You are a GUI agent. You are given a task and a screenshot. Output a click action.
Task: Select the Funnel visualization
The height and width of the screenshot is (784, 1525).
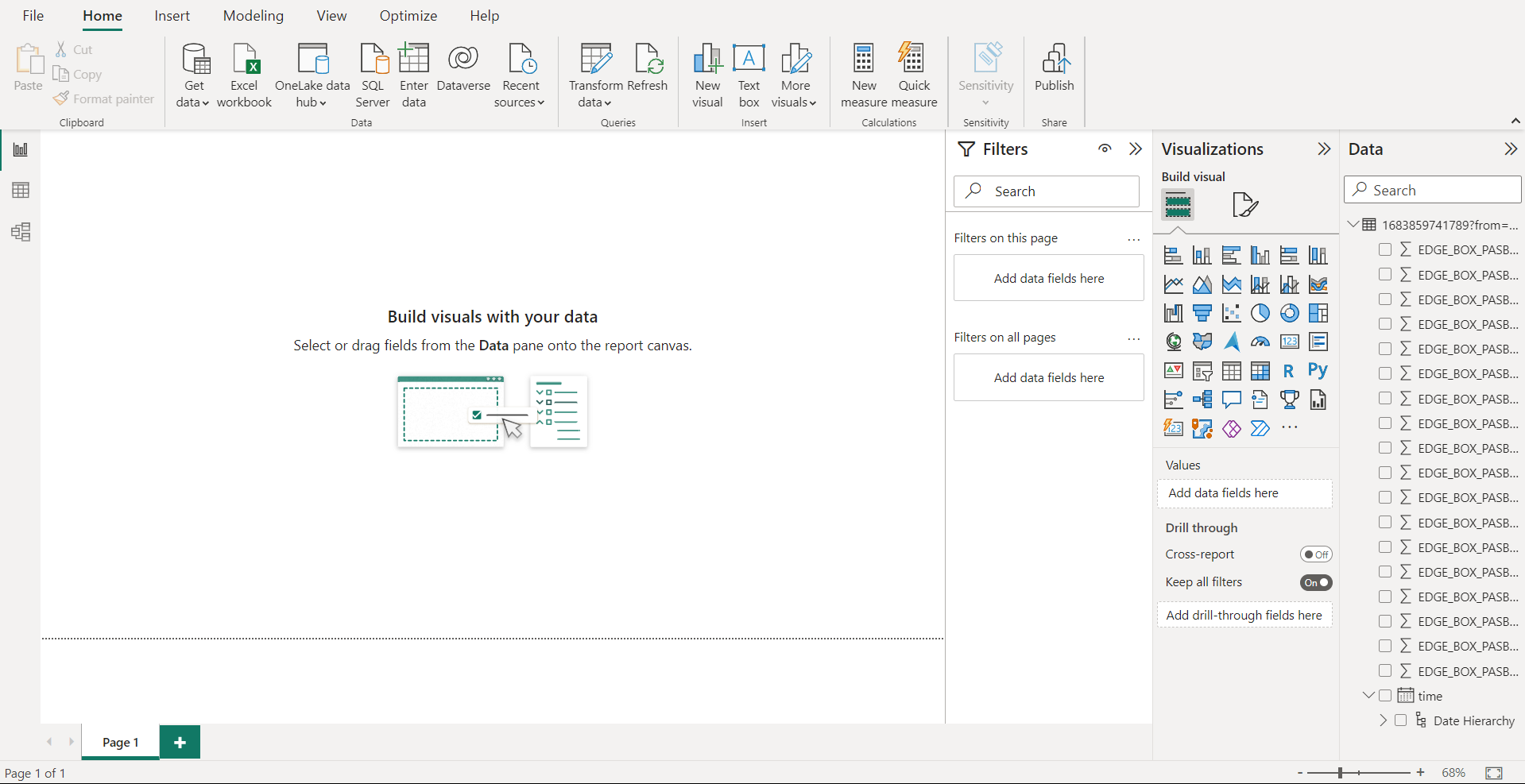pos(1202,313)
